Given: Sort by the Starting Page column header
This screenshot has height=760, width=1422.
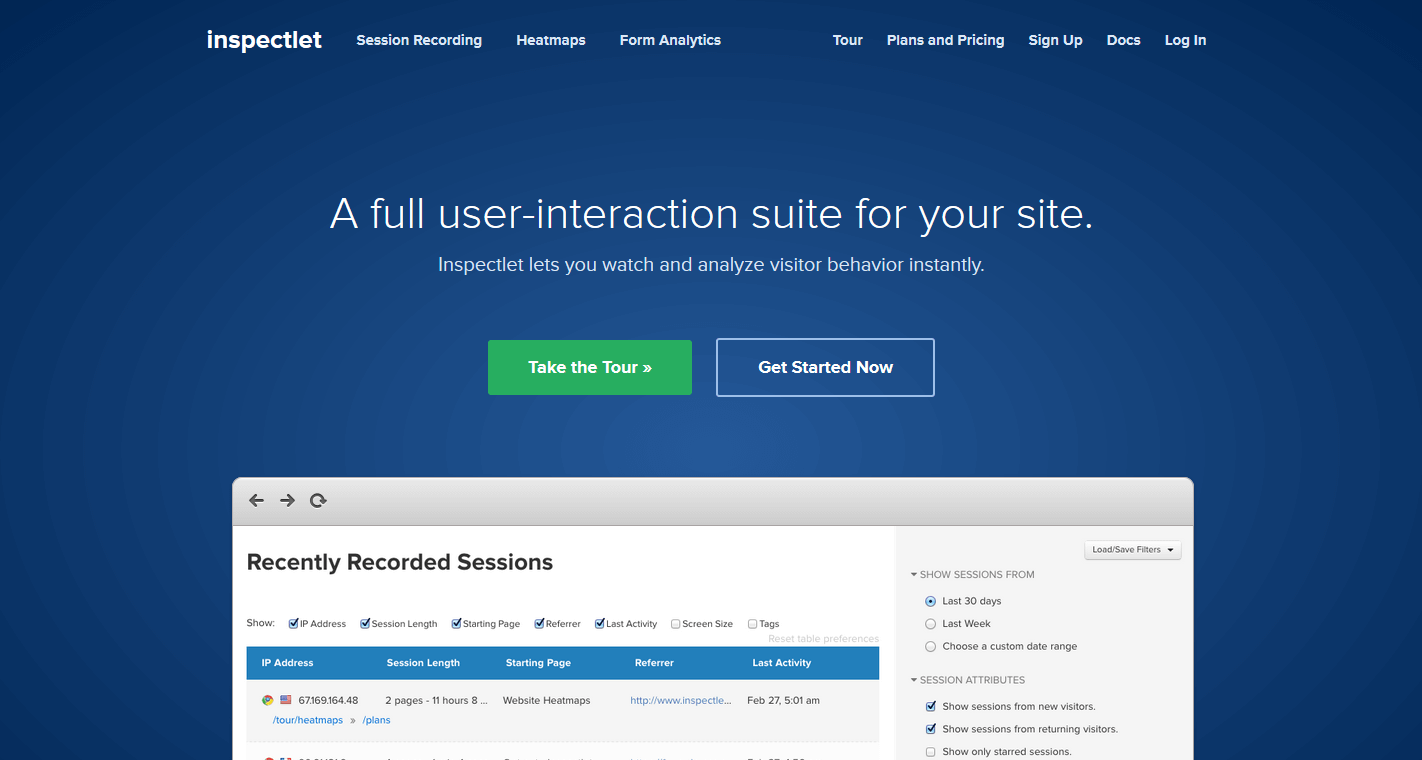Looking at the screenshot, I should (x=538, y=663).
